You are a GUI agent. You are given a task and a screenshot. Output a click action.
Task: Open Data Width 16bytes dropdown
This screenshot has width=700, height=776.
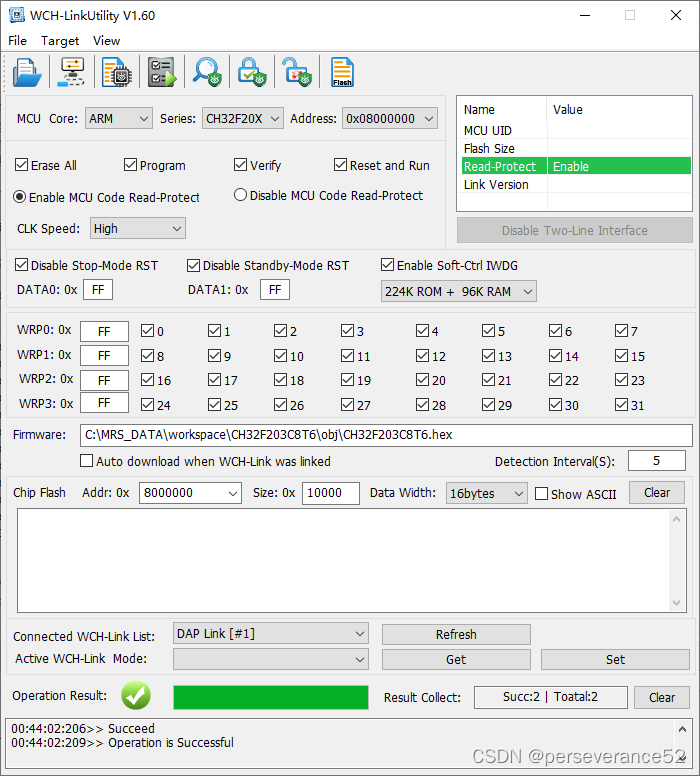click(487, 493)
